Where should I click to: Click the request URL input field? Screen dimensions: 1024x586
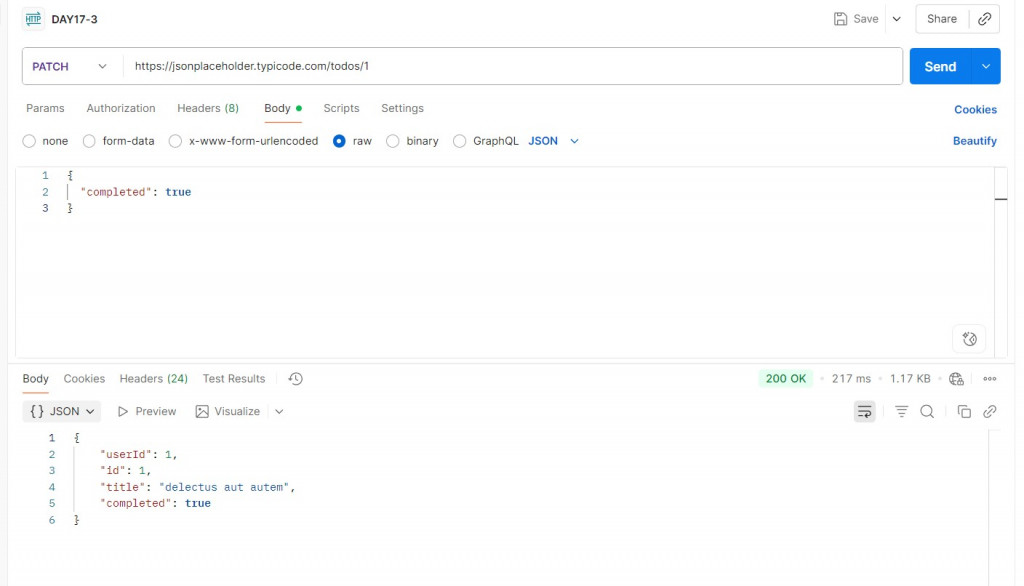tap(513, 66)
